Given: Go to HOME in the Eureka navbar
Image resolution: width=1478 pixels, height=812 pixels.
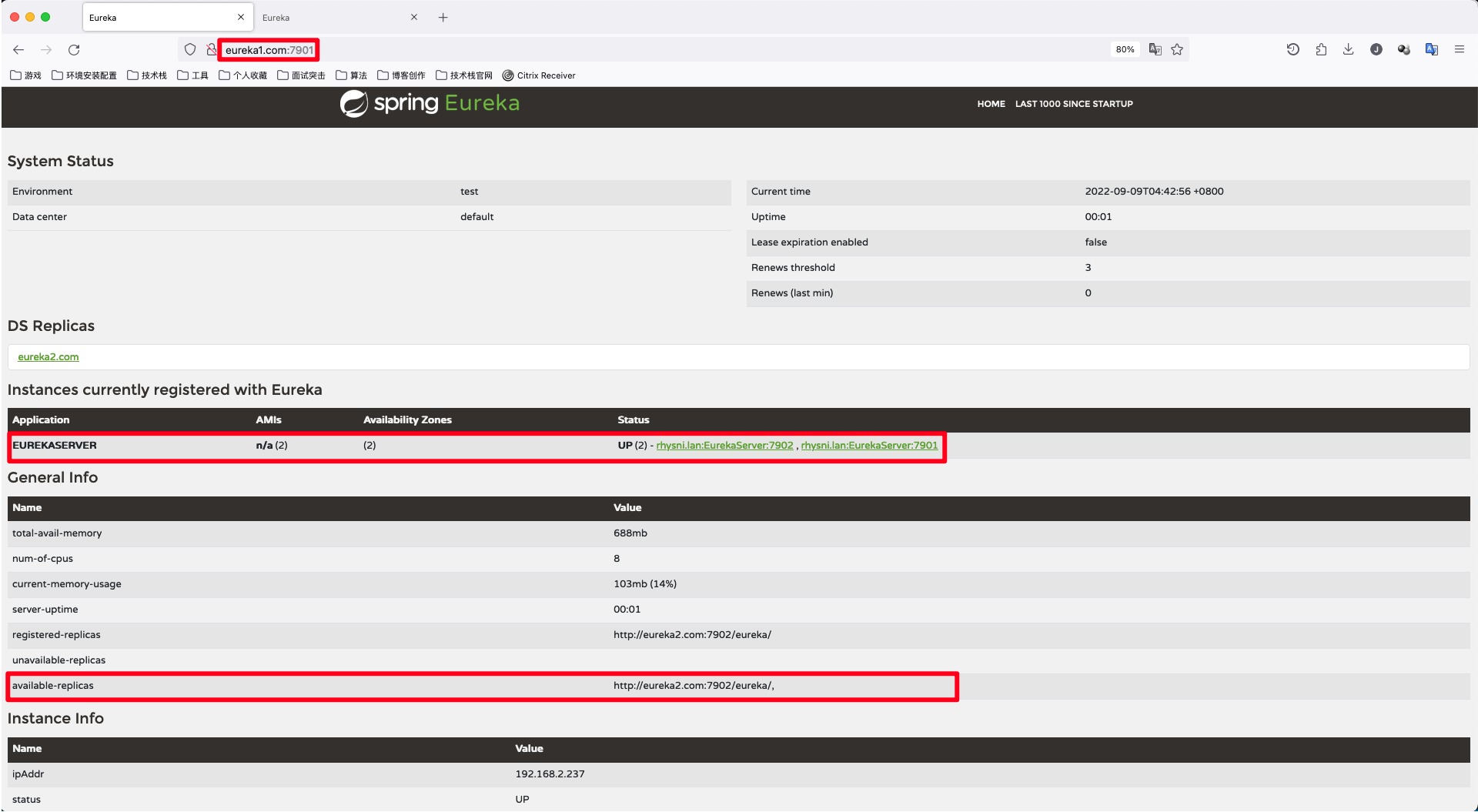Looking at the screenshot, I should (x=991, y=104).
